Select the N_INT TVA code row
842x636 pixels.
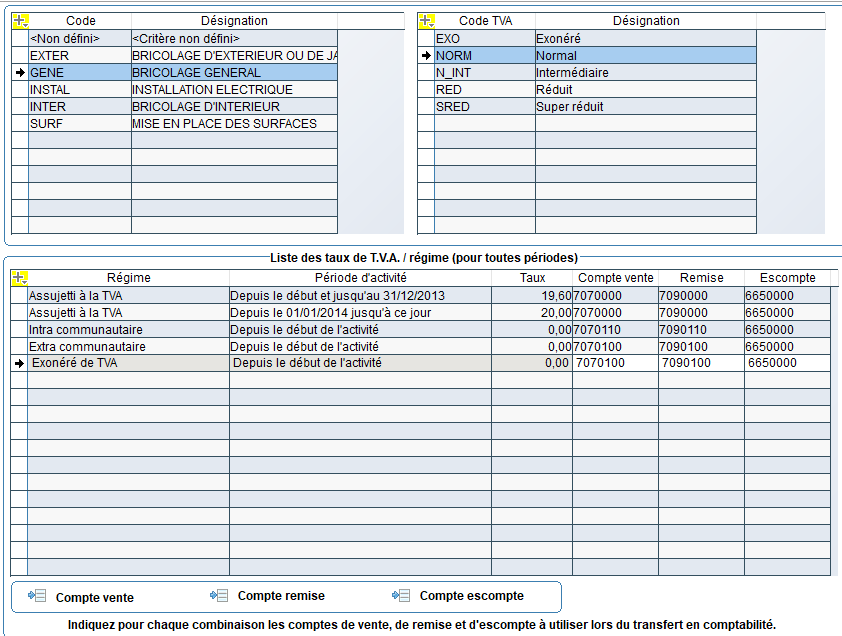[x=587, y=73]
